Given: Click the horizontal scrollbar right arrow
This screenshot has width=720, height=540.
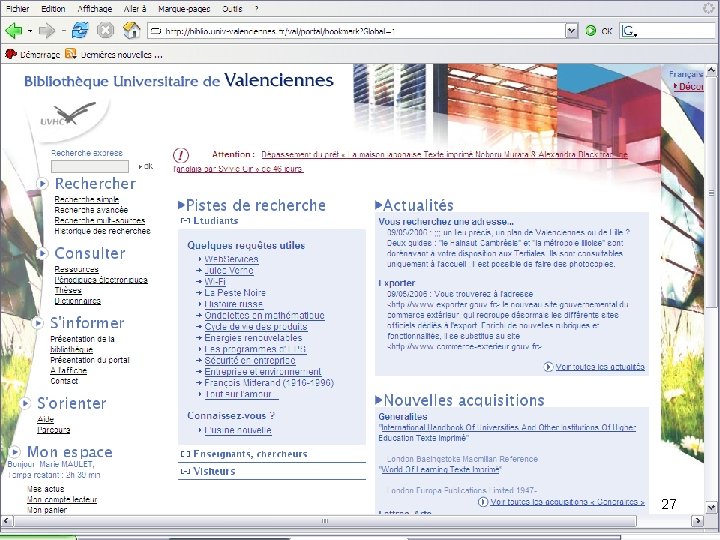Looking at the screenshot, I should [x=698, y=521].
